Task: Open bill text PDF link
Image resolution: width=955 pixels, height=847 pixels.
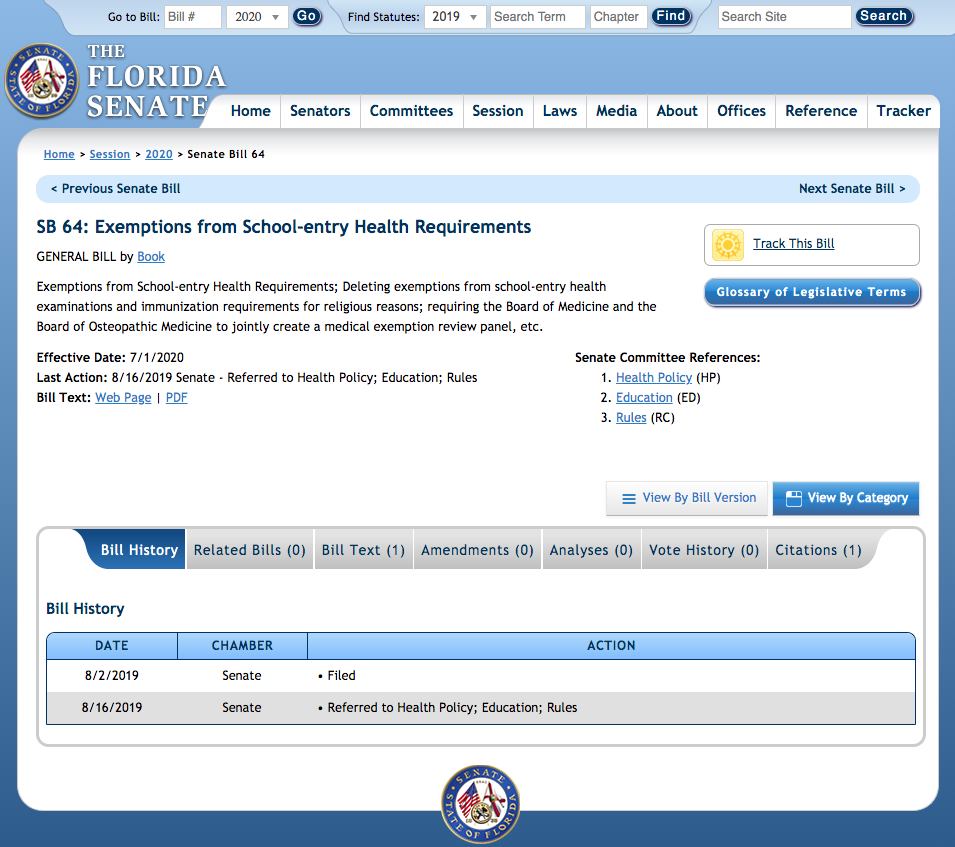Action: click(177, 398)
